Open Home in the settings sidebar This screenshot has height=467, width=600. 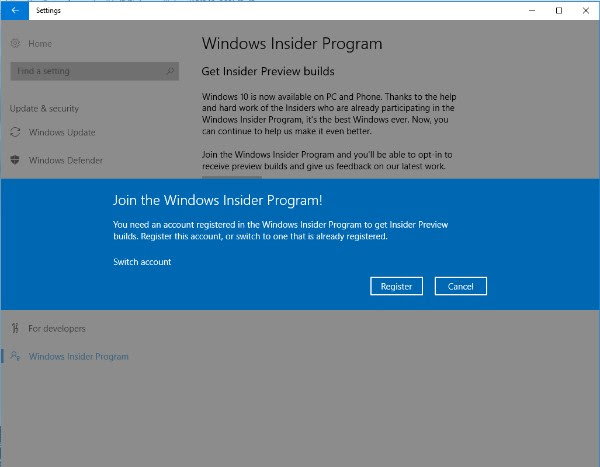click(40, 44)
